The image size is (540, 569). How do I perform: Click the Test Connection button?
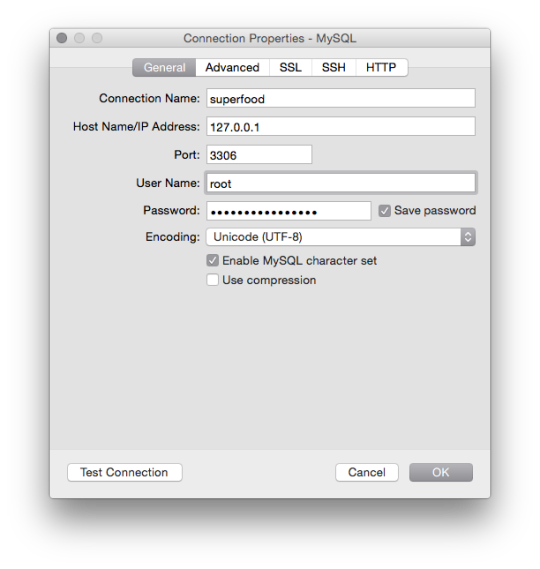point(124,472)
